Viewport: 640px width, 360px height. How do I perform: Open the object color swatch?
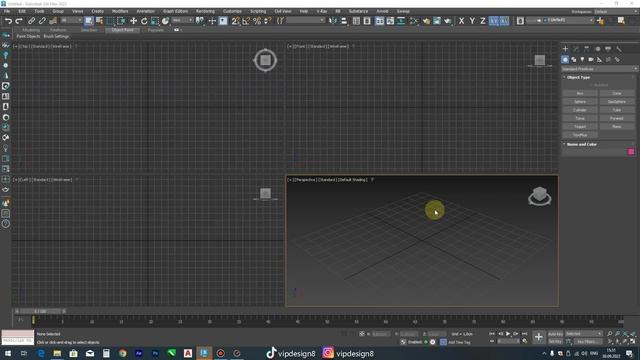pyautogui.click(x=631, y=152)
